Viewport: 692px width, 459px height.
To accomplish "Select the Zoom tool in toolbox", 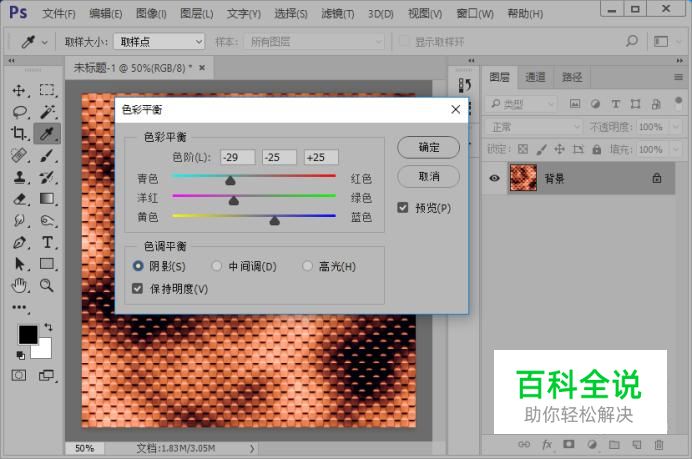I will tap(47, 286).
